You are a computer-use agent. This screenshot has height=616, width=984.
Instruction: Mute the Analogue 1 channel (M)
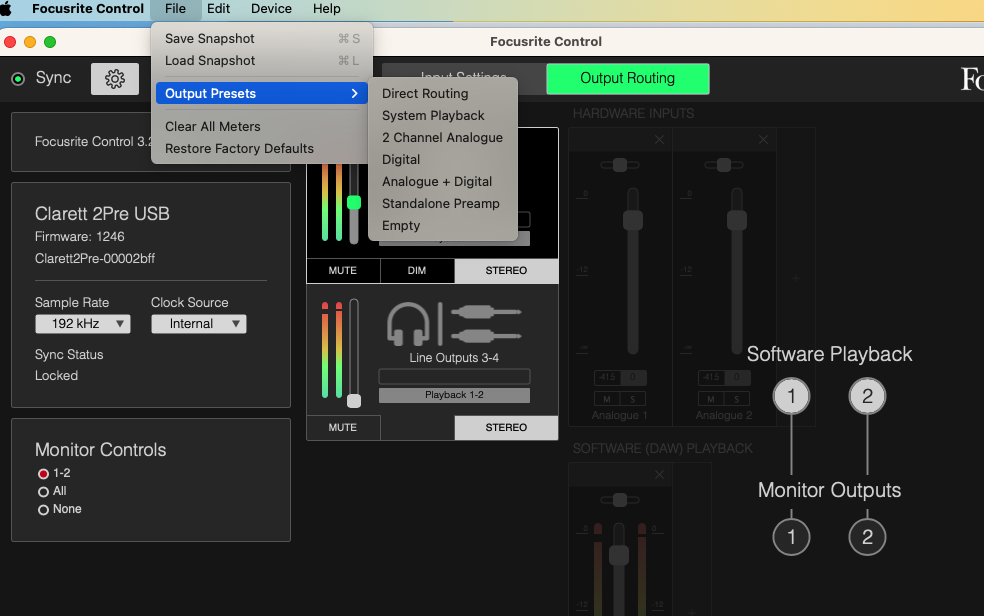[607, 399]
